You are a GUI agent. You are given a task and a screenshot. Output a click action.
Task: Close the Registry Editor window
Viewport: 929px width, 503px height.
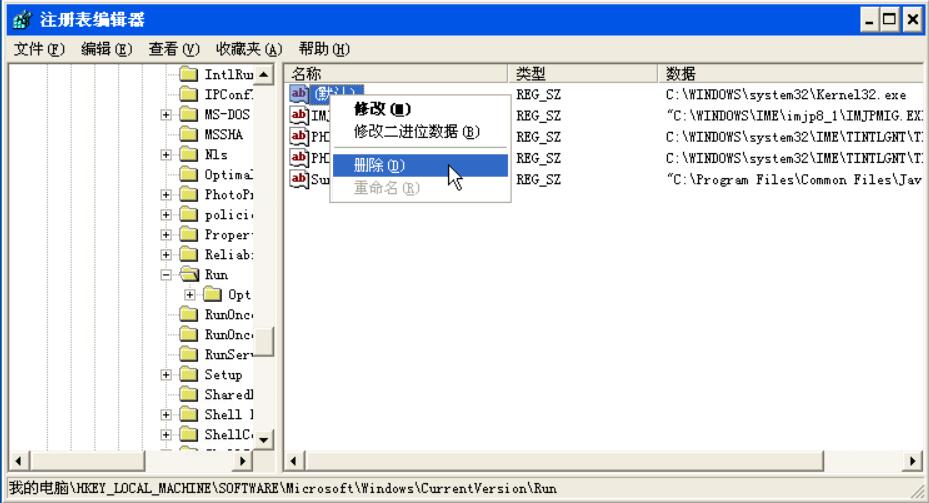912,21
